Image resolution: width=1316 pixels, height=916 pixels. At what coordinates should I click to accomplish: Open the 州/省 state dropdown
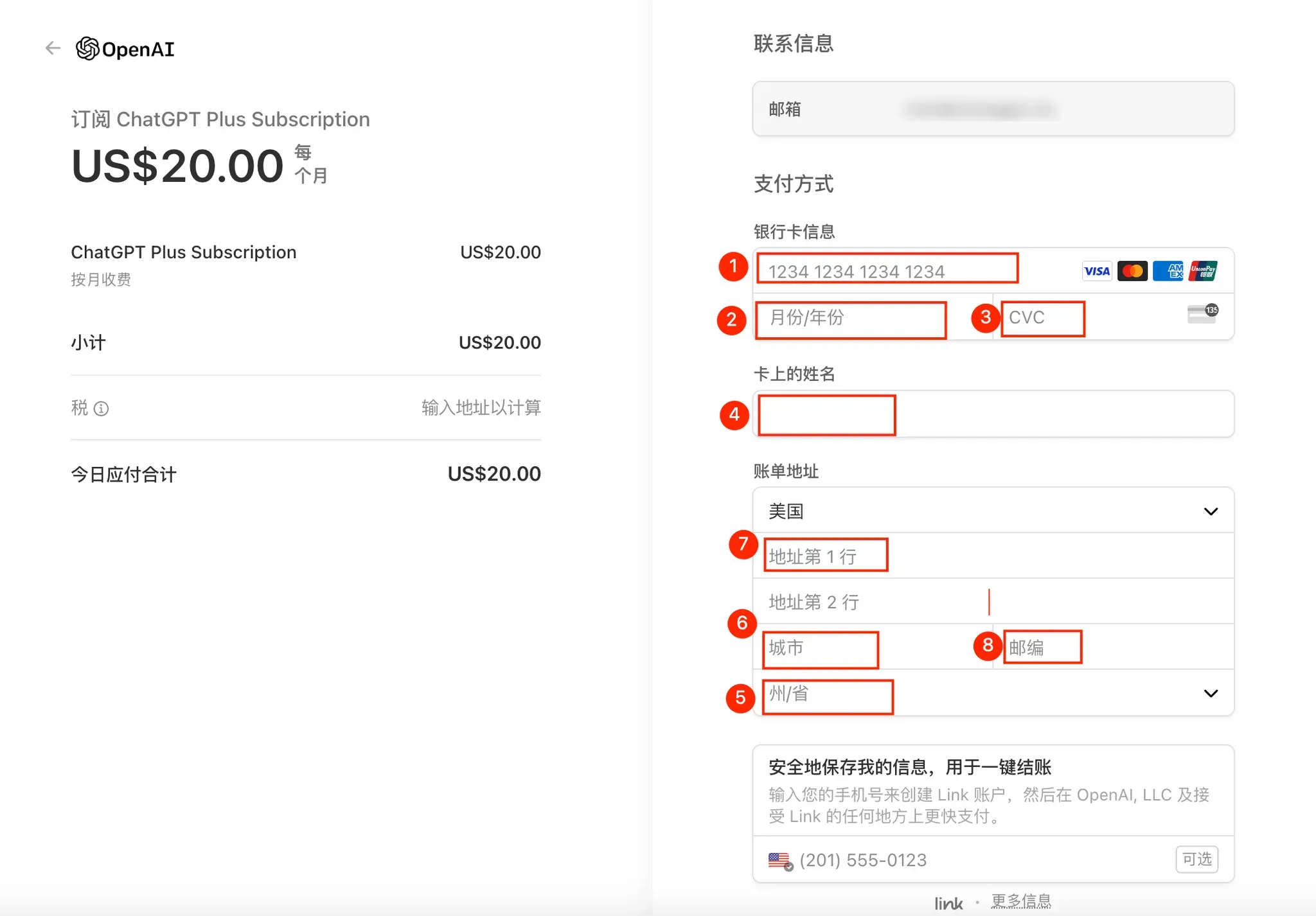click(x=993, y=693)
